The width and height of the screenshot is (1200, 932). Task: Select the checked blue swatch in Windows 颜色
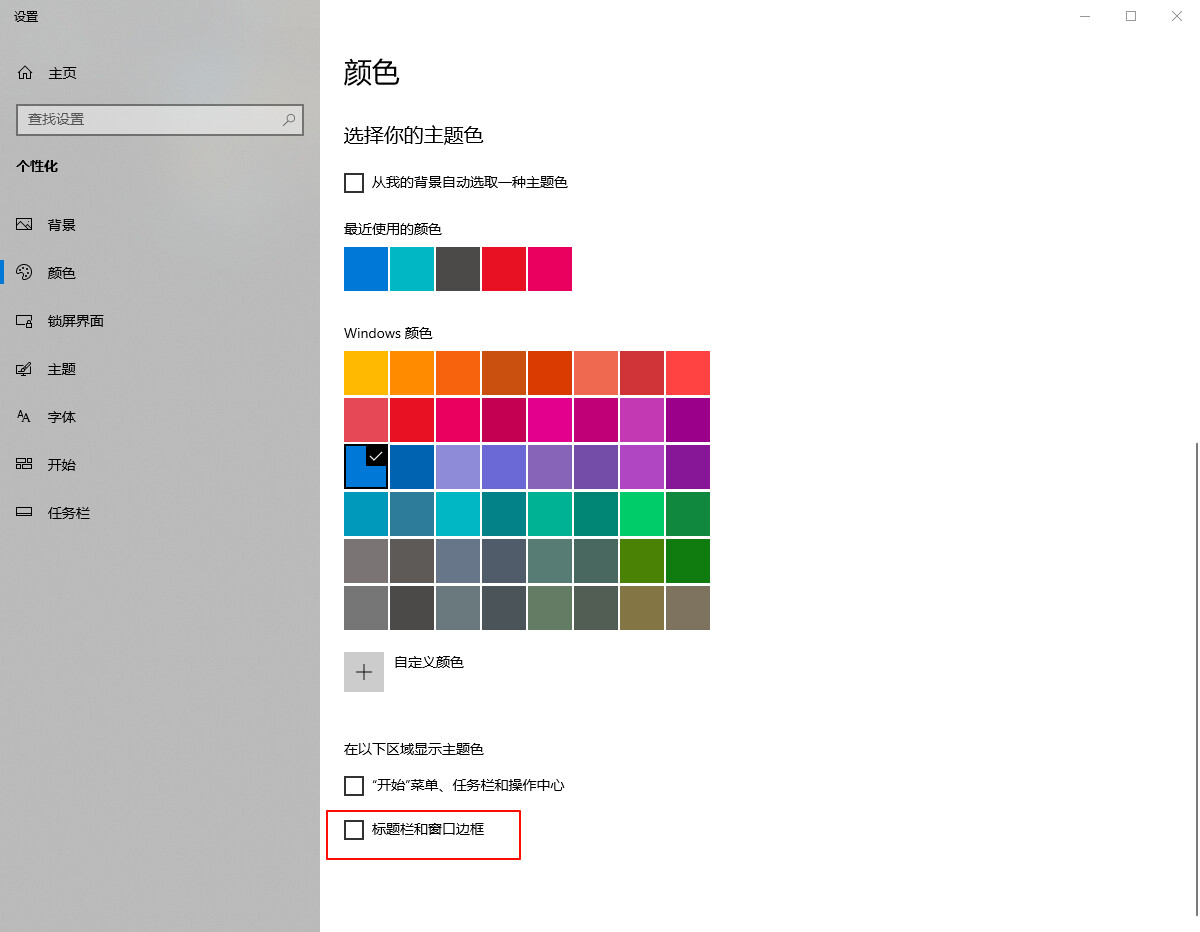(x=366, y=467)
